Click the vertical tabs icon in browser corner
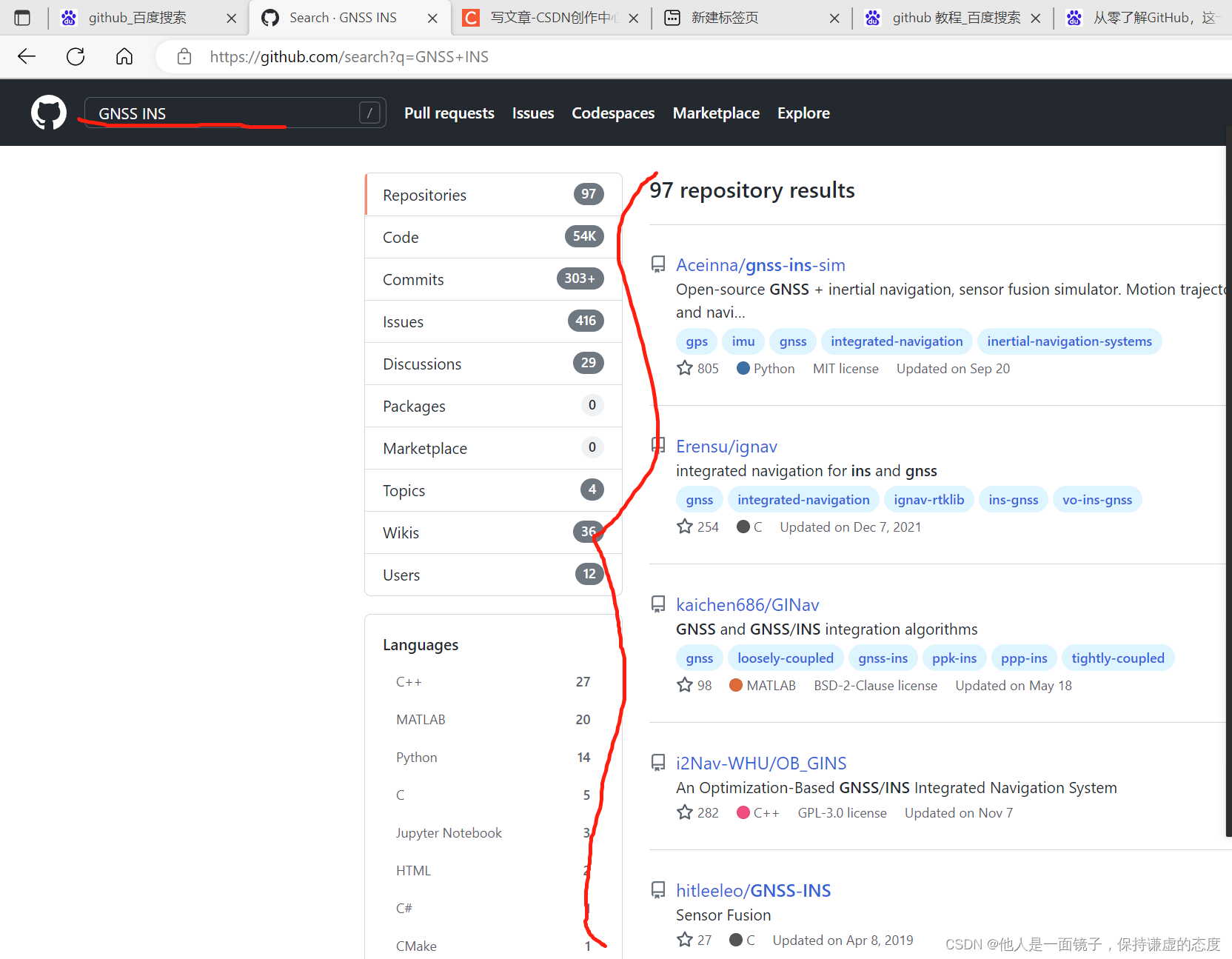 click(x=22, y=17)
